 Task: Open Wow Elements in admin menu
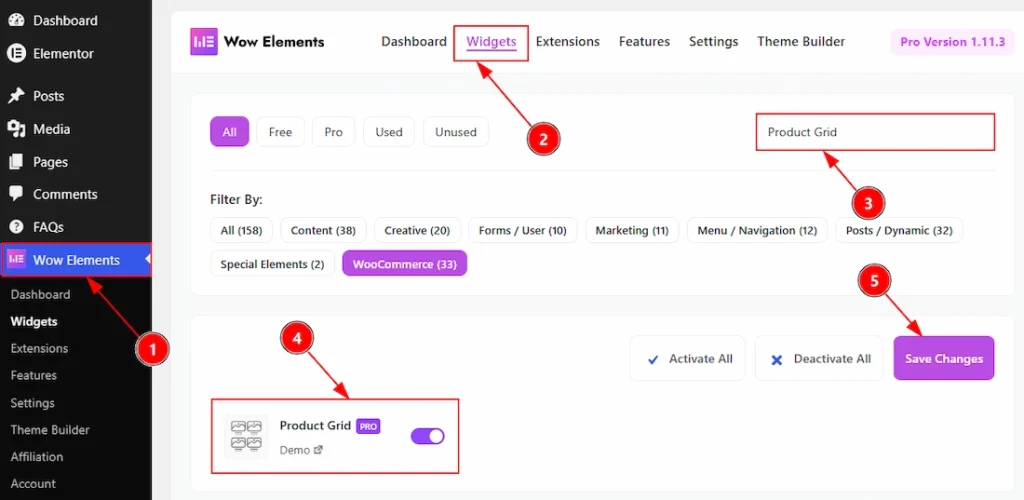point(76,260)
